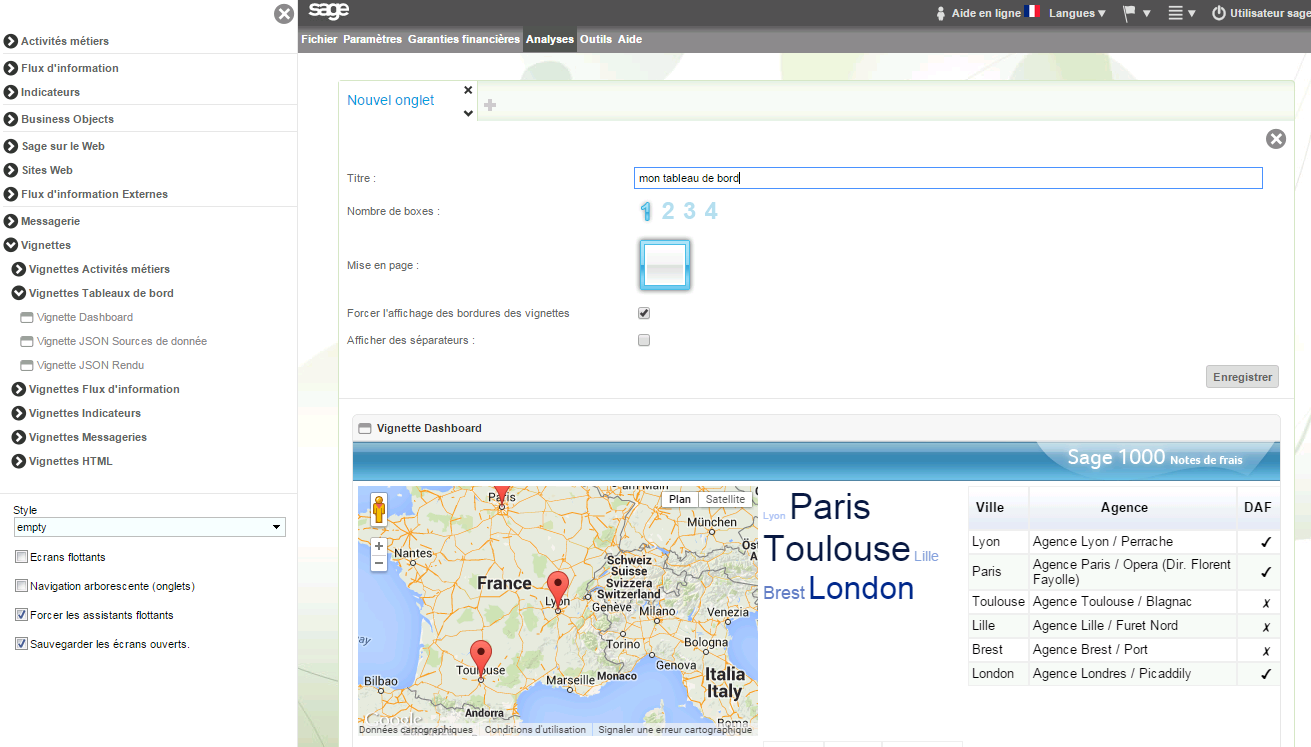Screen dimensions: 1311x747
Task: Open the Fichier menu
Action: (319, 39)
